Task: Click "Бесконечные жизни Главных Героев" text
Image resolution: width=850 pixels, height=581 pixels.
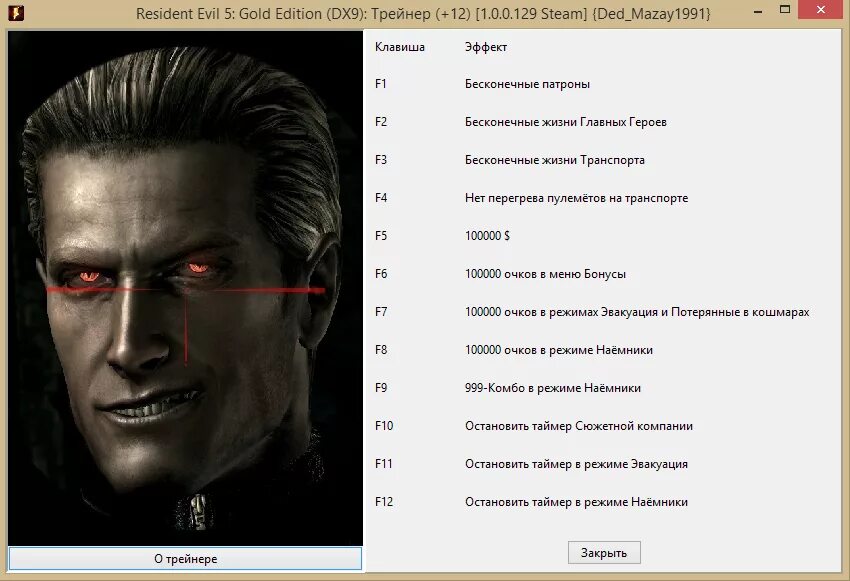Action: coord(565,122)
